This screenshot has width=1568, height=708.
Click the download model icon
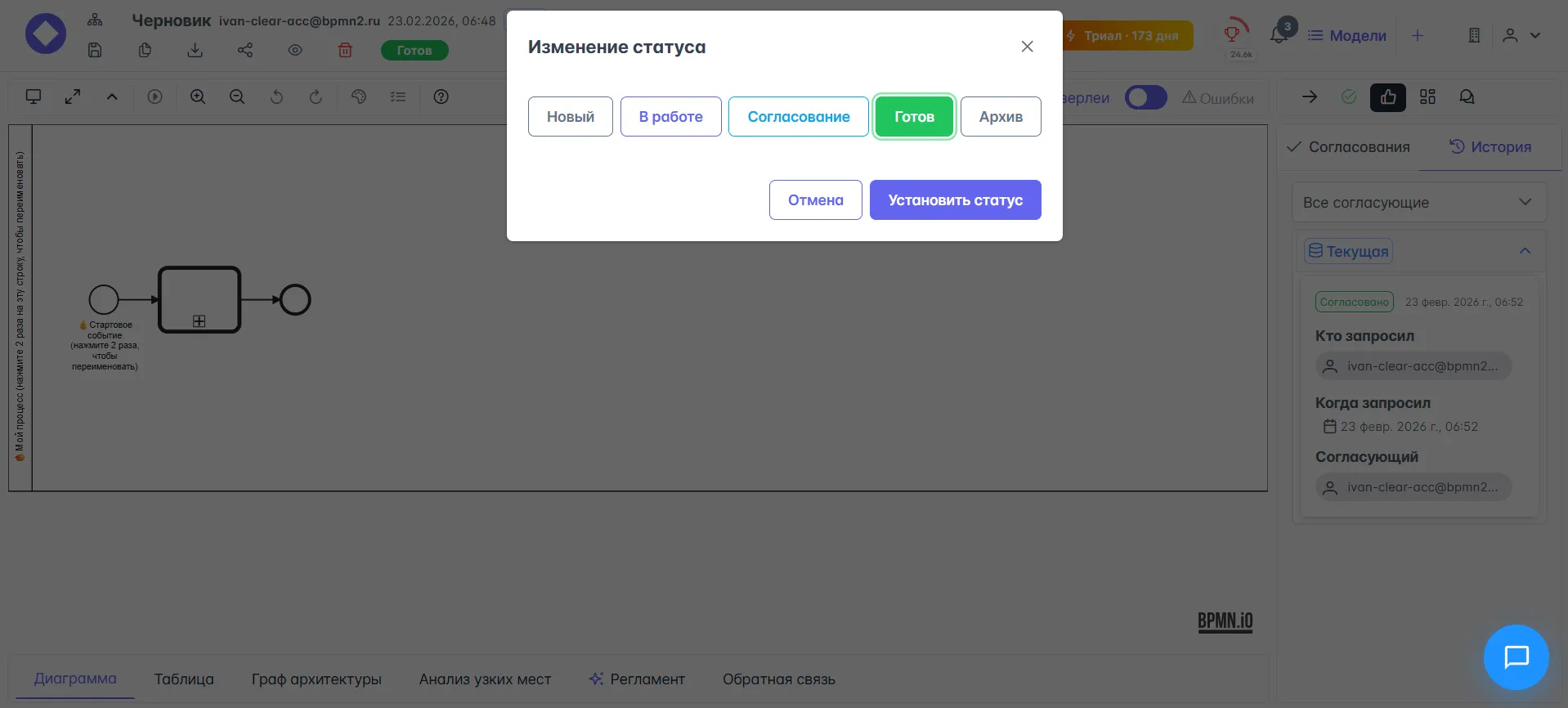(x=195, y=51)
